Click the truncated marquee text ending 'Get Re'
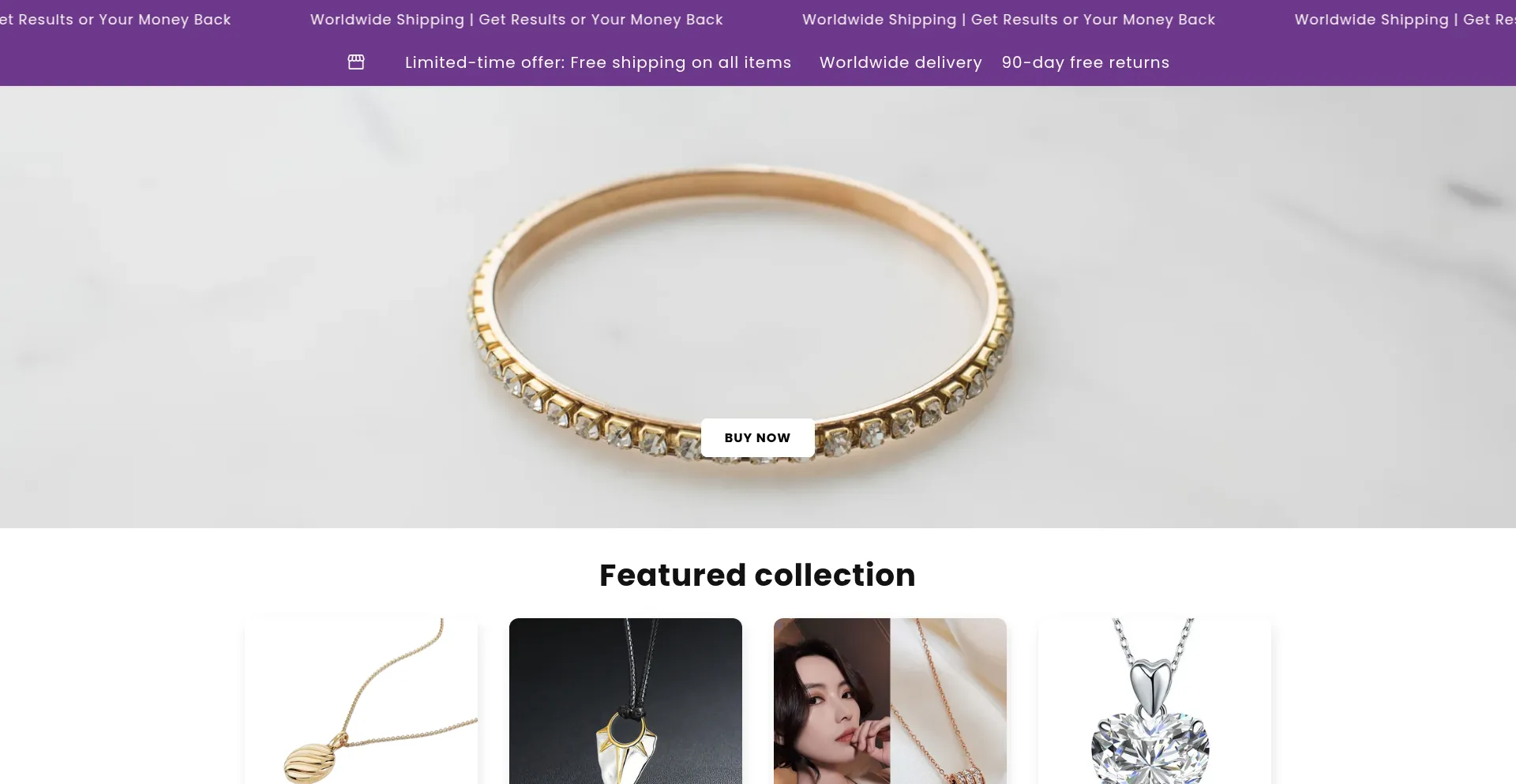Viewport: 1516px width, 784px height. tap(1405, 19)
